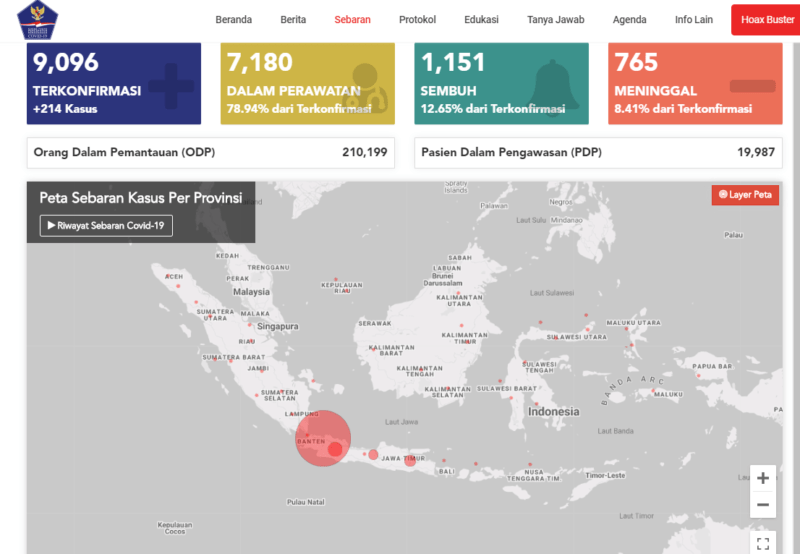Go to Tanya Jawab page

pos(555,19)
